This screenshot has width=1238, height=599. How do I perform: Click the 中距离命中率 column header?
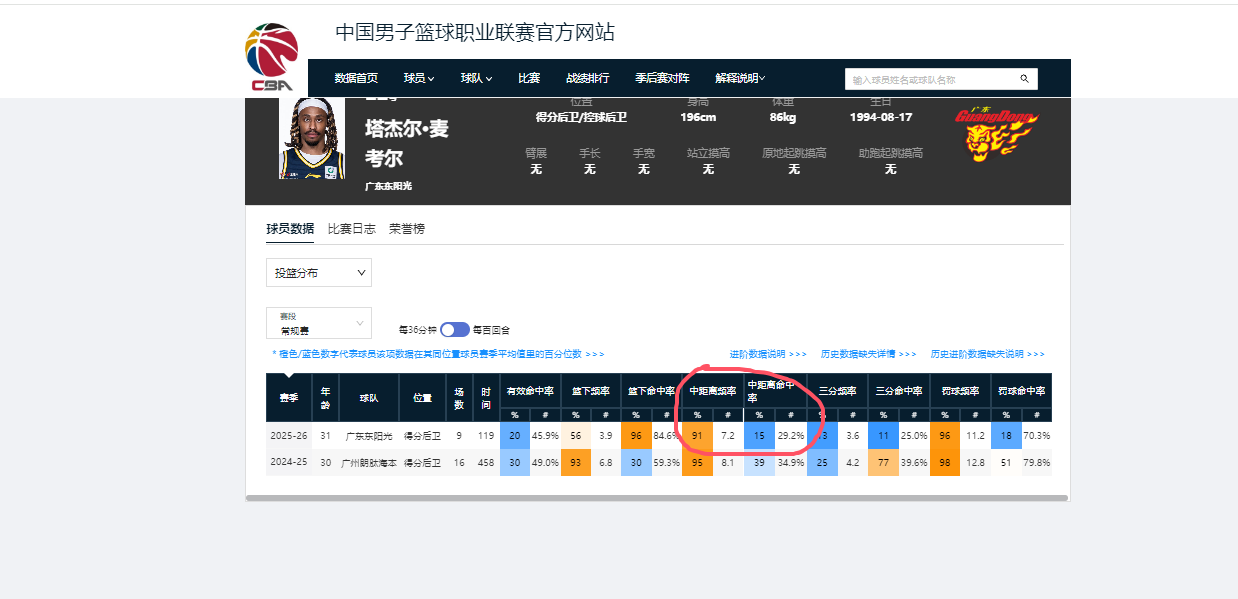(774, 391)
